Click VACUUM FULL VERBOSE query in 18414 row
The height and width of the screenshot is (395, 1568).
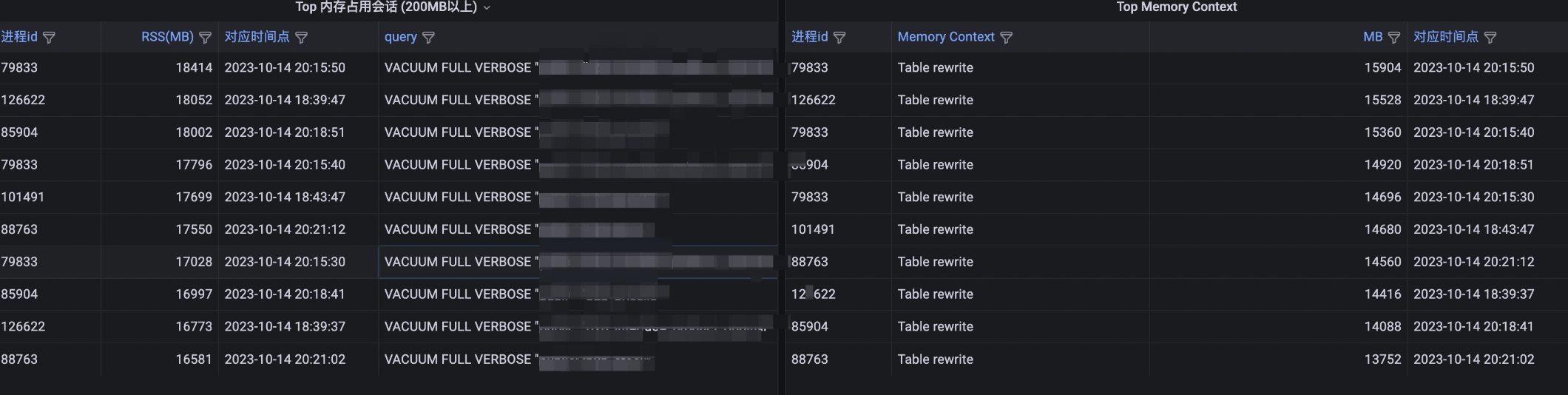coord(578,68)
